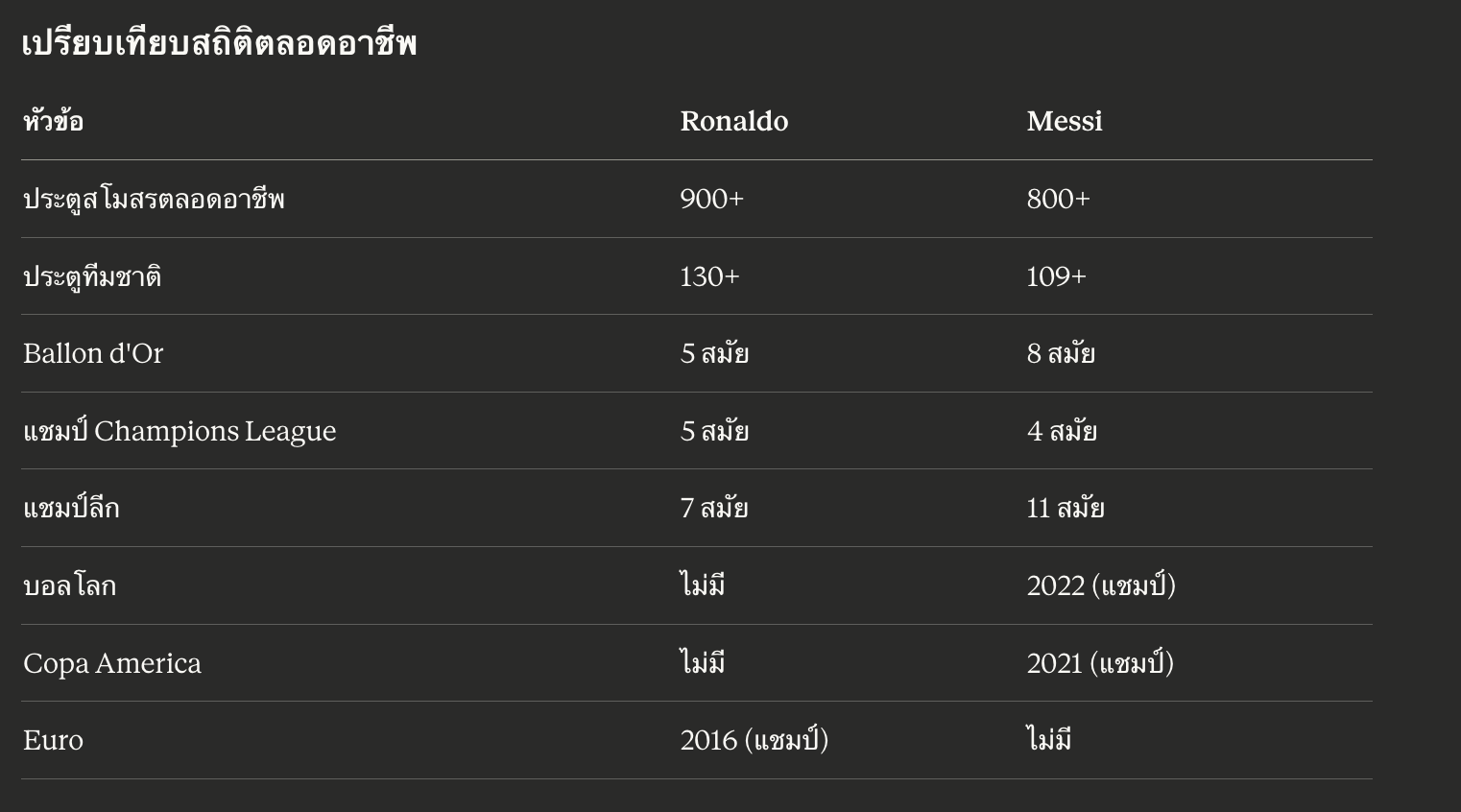Click the Ballon d'Or row label

click(x=93, y=354)
